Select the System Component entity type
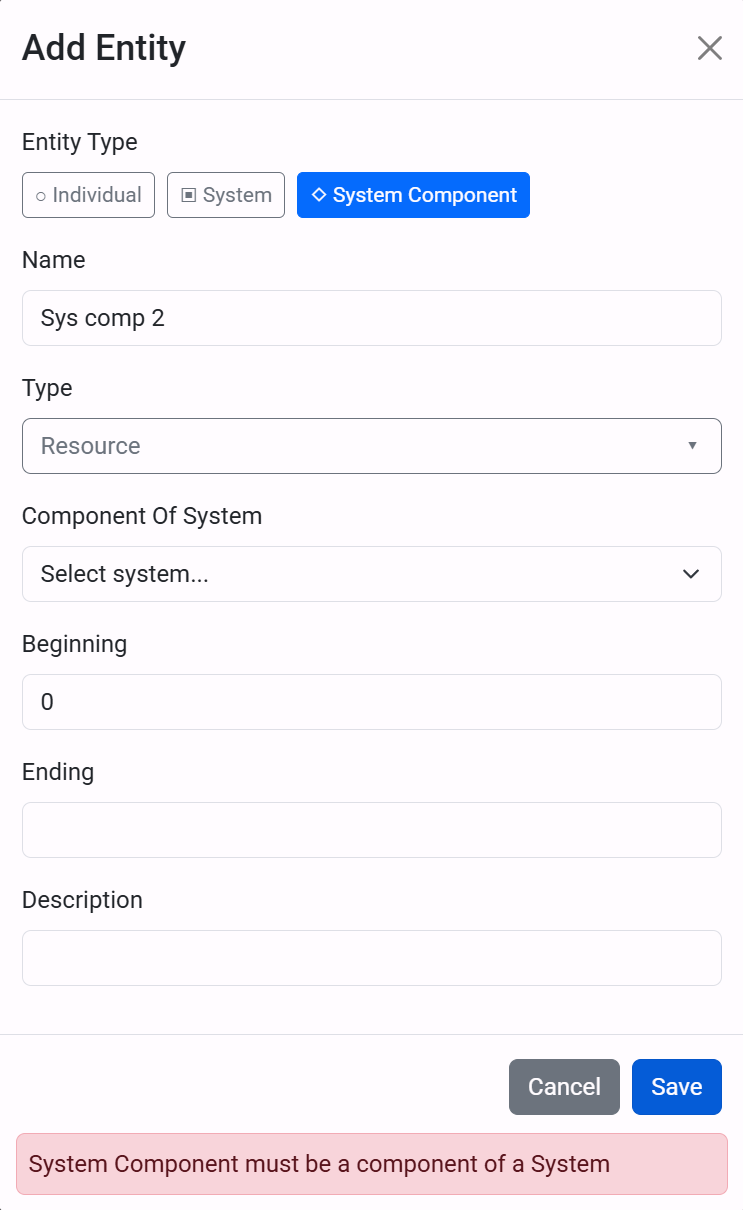 point(413,195)
